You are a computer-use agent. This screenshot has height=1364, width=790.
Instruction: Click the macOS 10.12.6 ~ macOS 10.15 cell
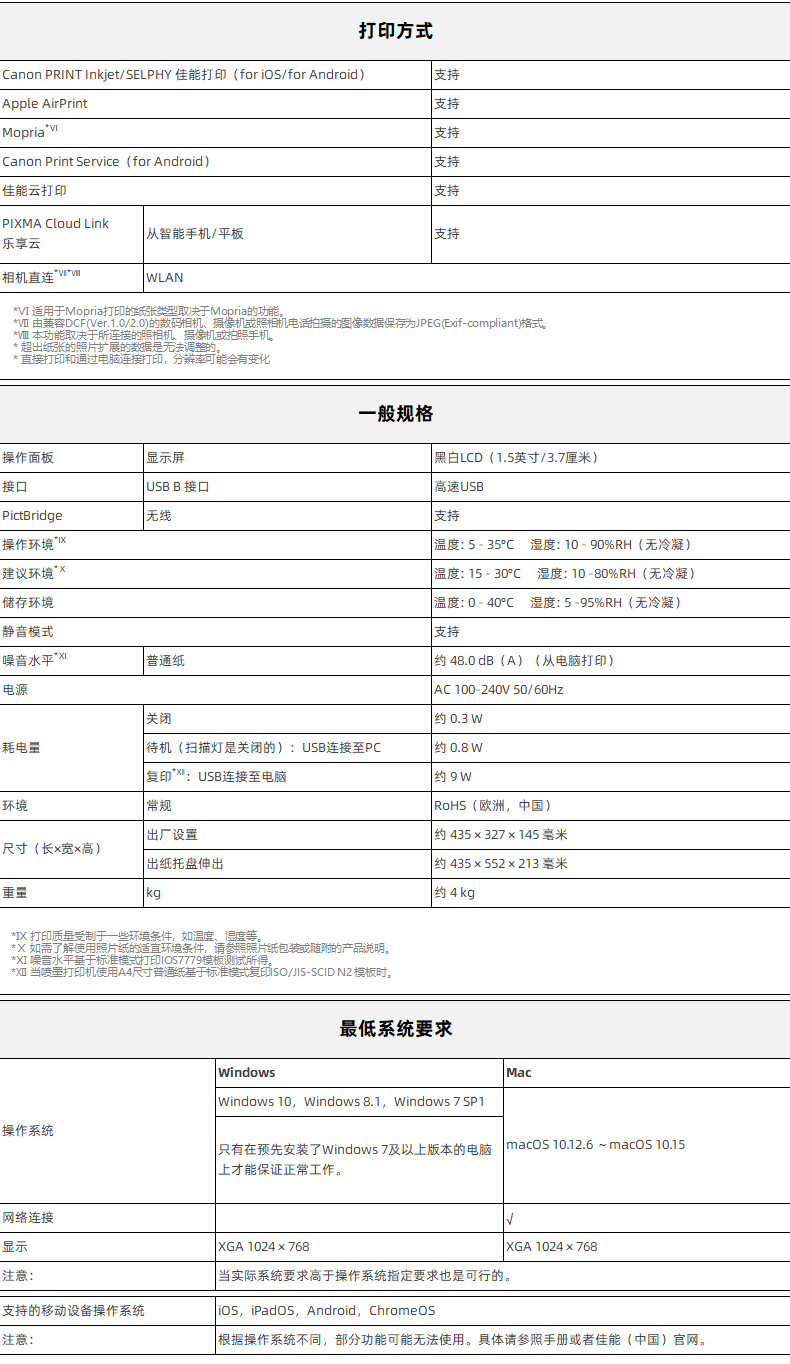click(x=596, y=1144)
